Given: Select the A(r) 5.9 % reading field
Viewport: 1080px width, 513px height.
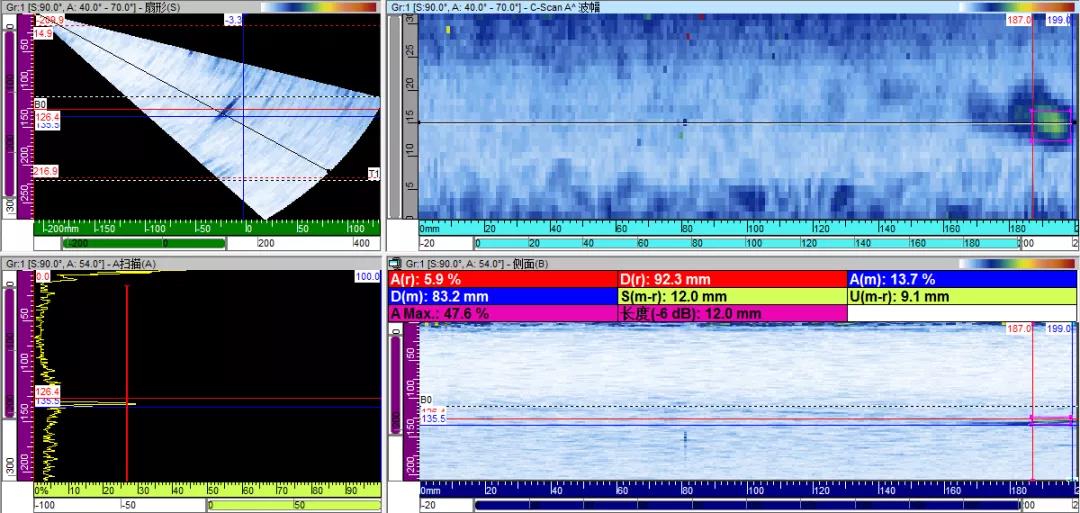Looking at the screenshot, I should click(504, 279).
